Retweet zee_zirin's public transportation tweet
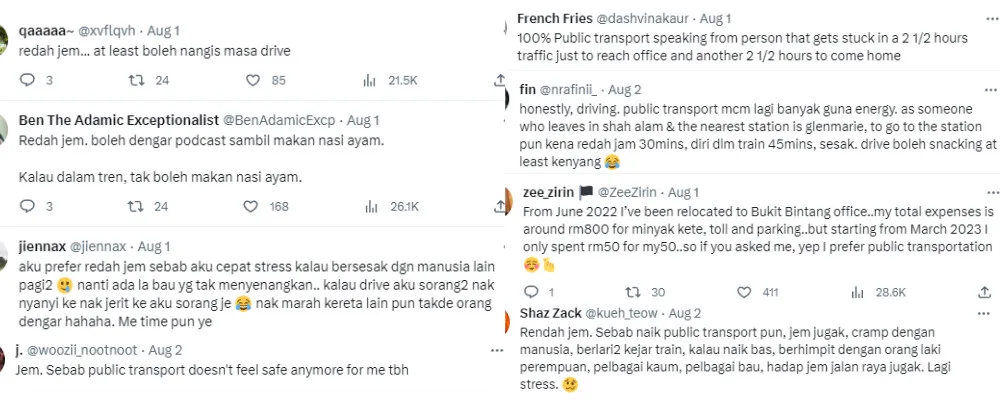The image size is (1000, 400). point(631,292)
